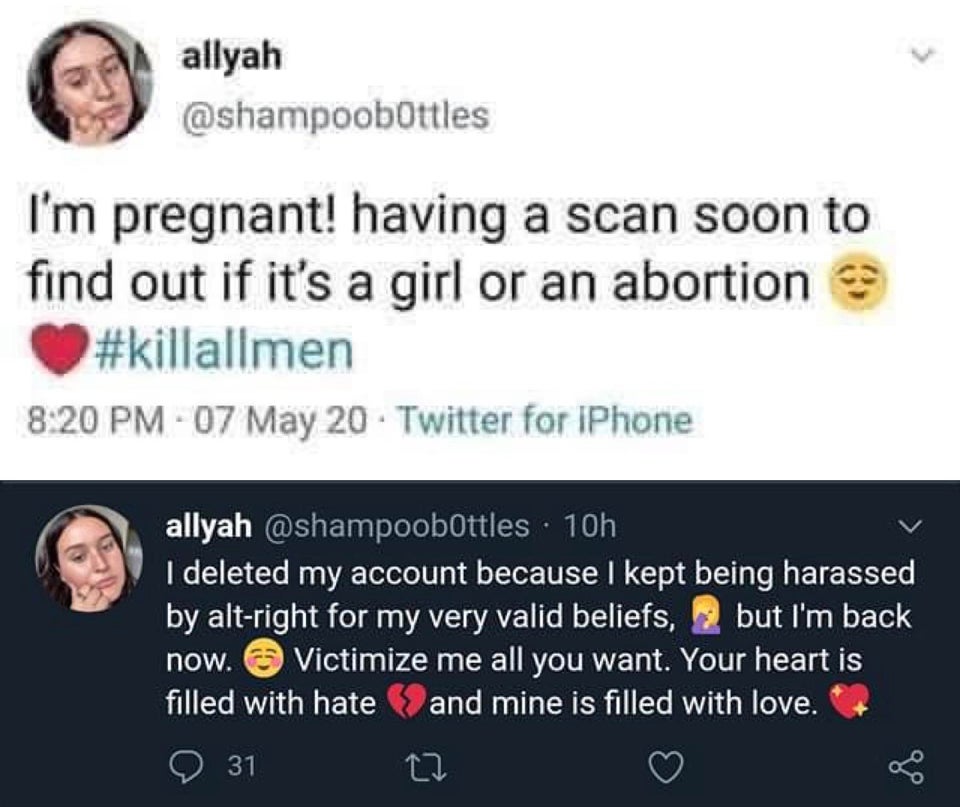Image resolution: width=960 pixels, height=807 pixels.
Task: Select the bold 'allyah' name in dark reply
Action: (206, 525)
